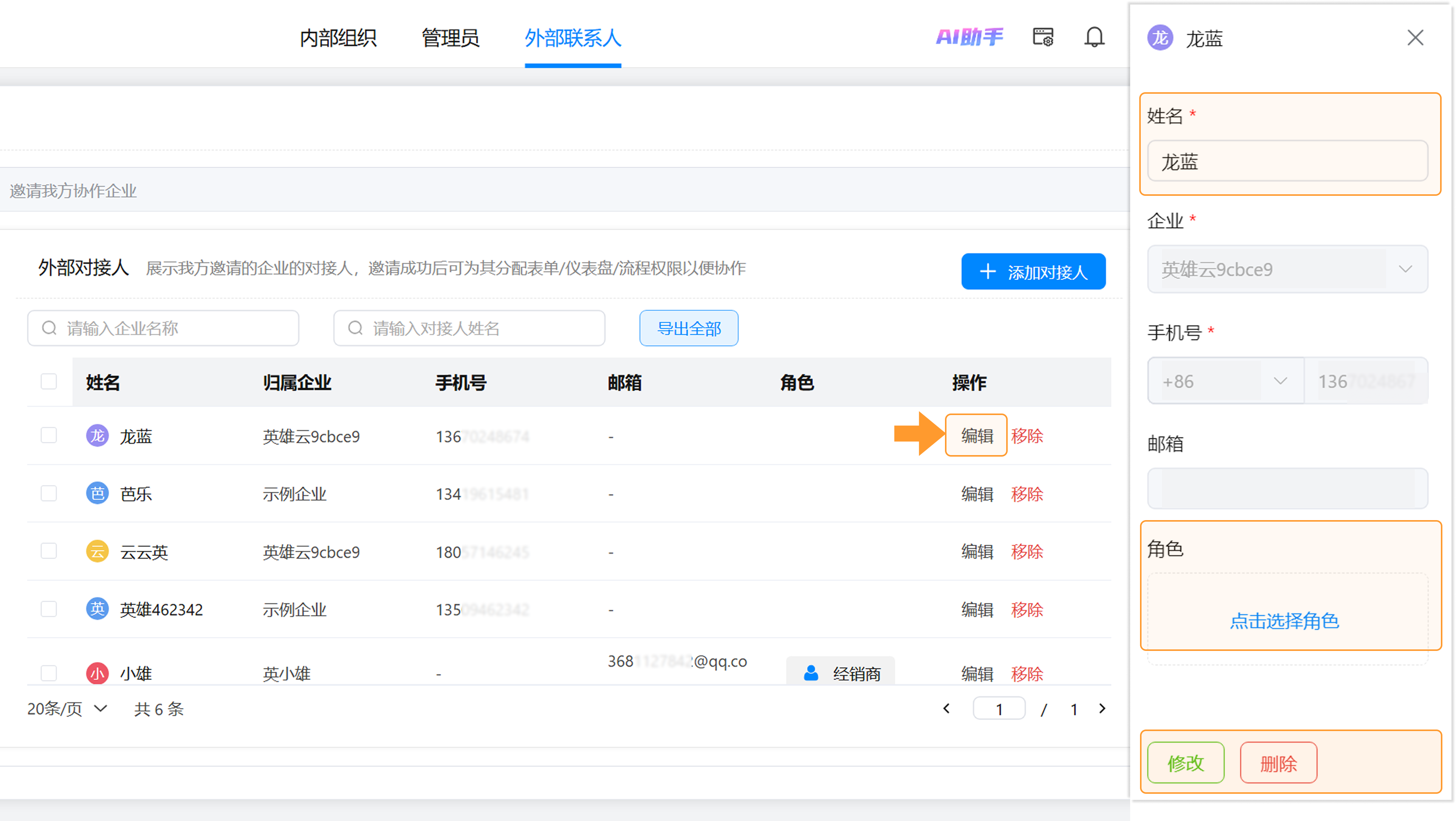Click the 芭 avatar in 芭乐 row
The width and height of the screenshot is (1456, 821).
tap(97, 493)
